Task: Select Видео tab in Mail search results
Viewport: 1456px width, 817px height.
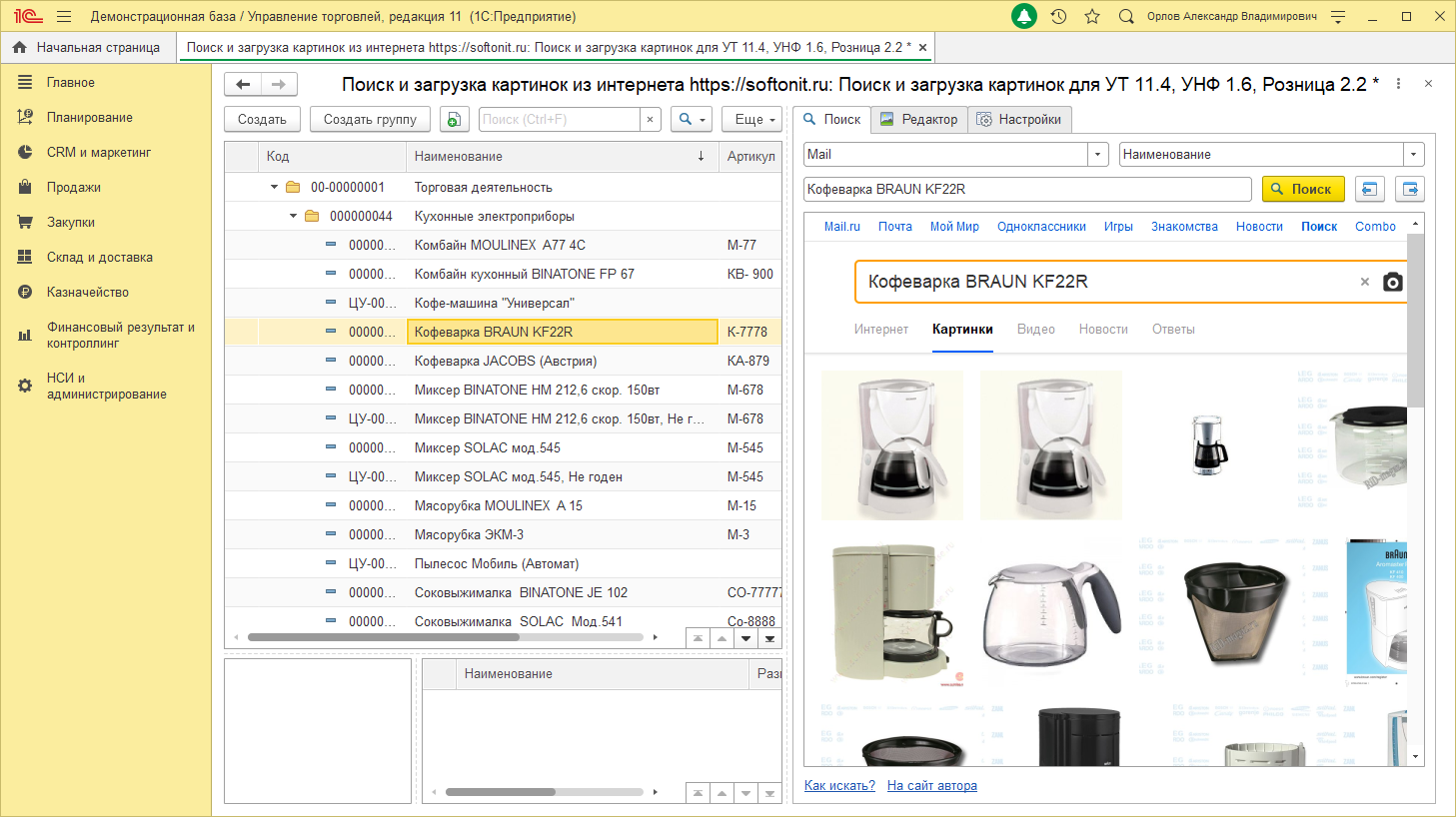Action: click(x=1035, y=329)
